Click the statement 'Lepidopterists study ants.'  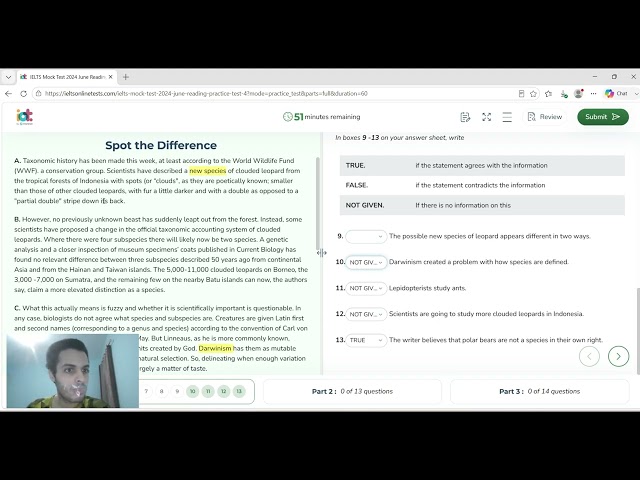[x=427, y=288]
